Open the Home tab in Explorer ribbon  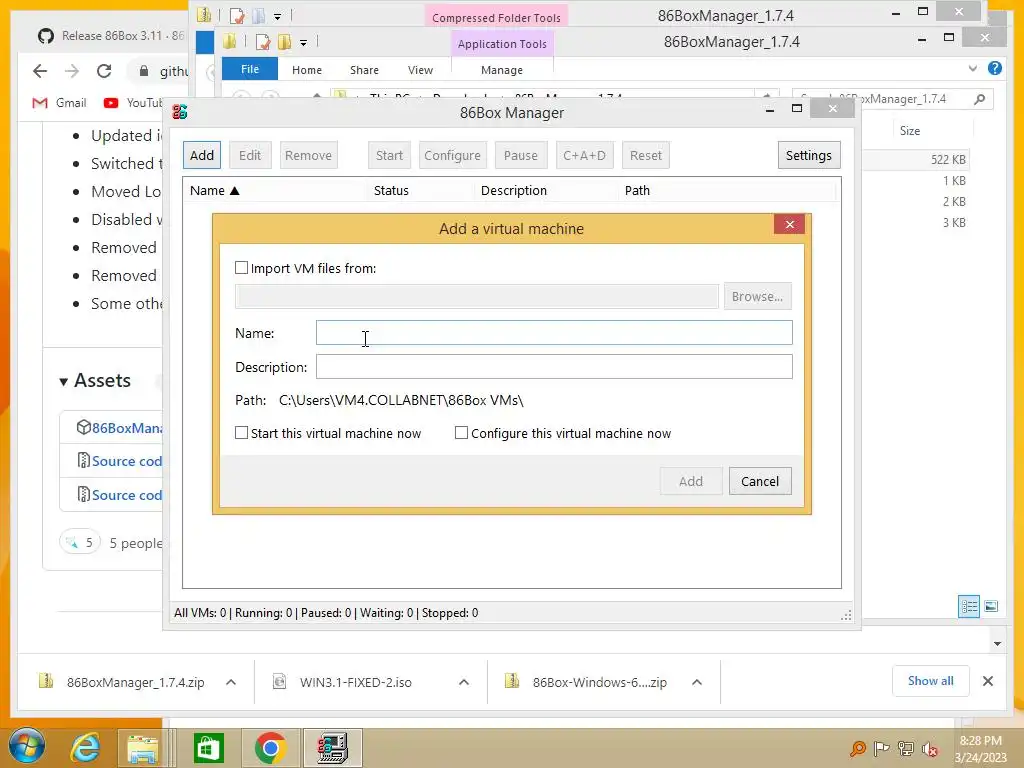coord(307,70)
